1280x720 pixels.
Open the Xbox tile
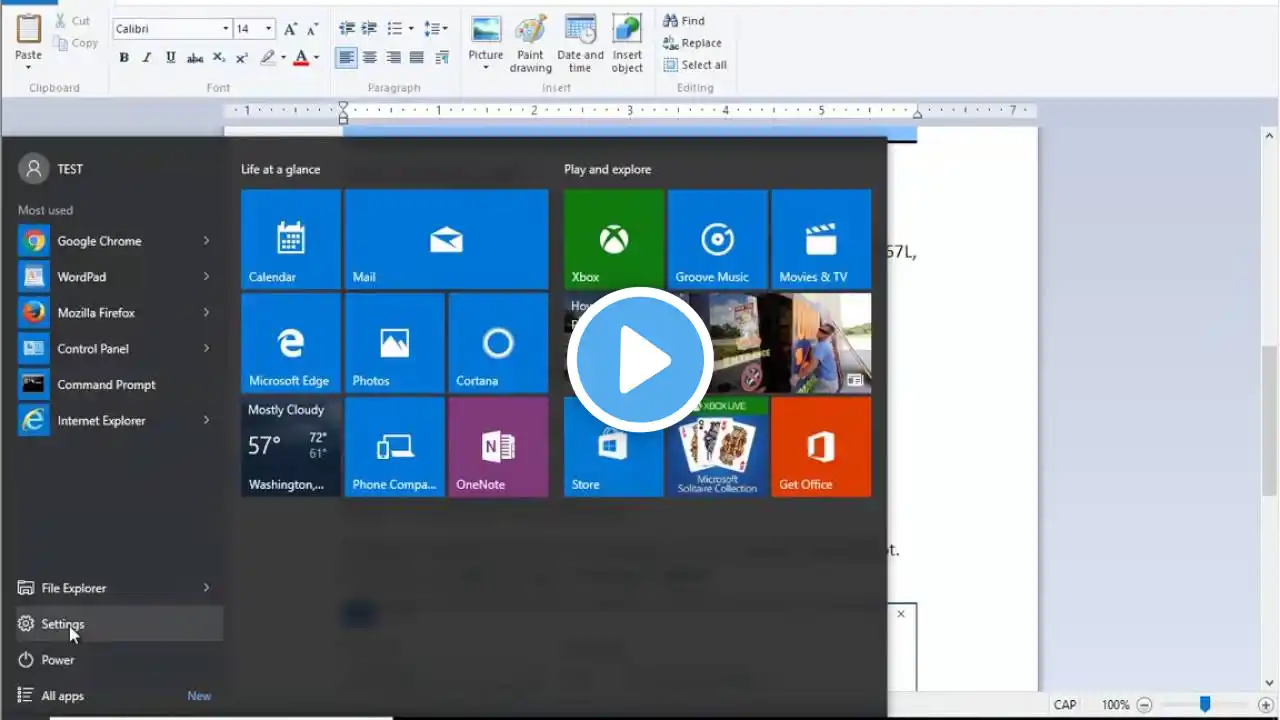point(613,240)
